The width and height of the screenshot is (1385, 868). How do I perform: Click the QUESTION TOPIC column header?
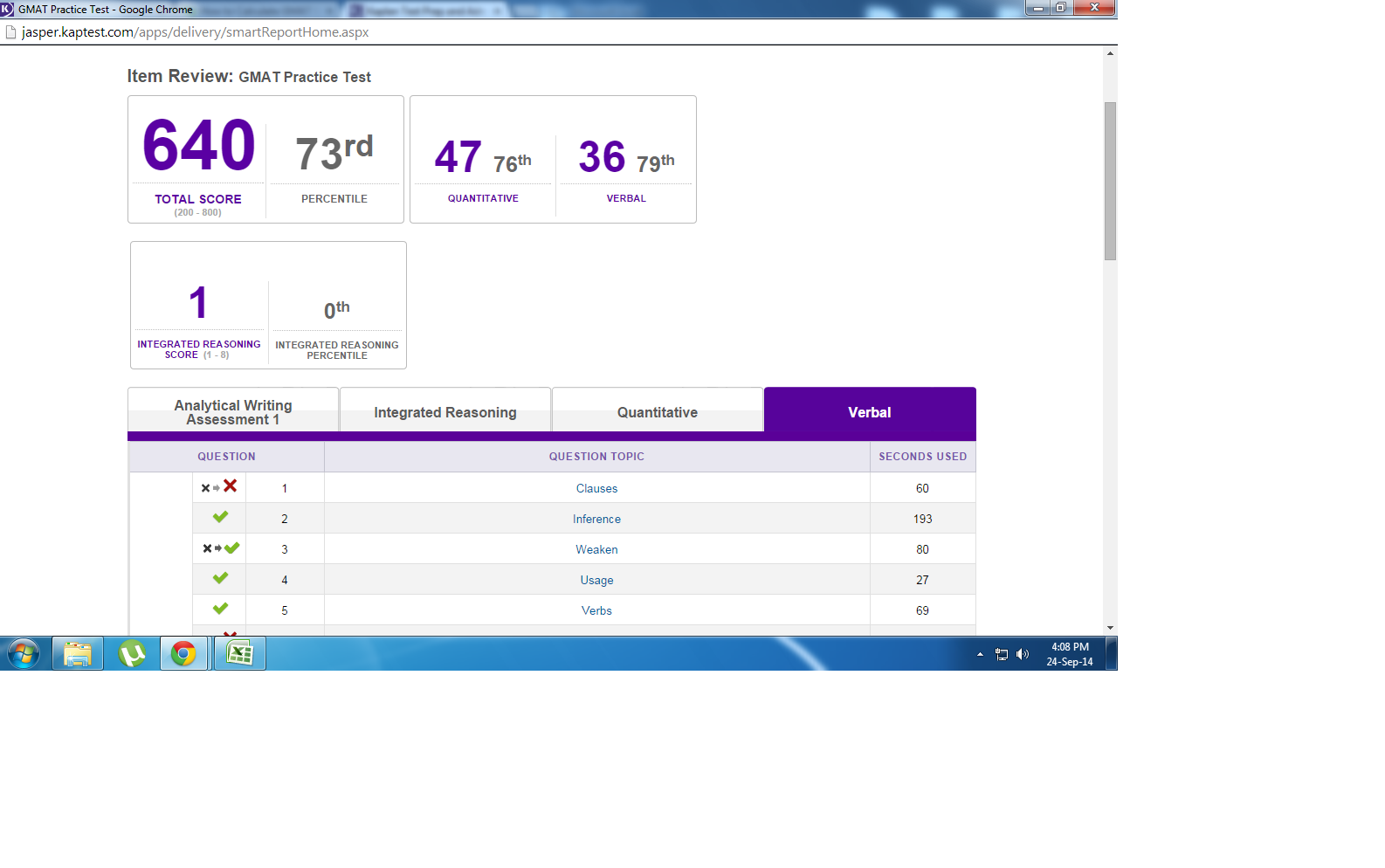(x=596, y=457)
